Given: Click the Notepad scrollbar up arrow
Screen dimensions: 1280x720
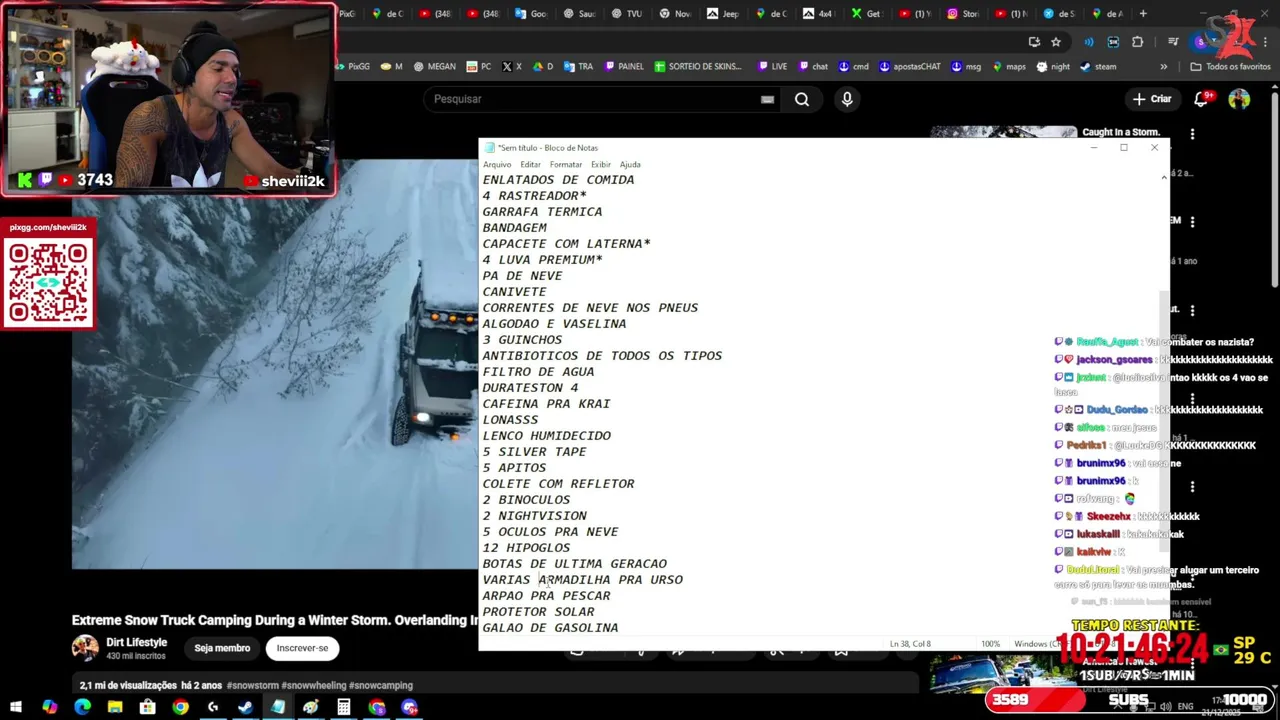Looking at the screenshot, I should 1163,177.
